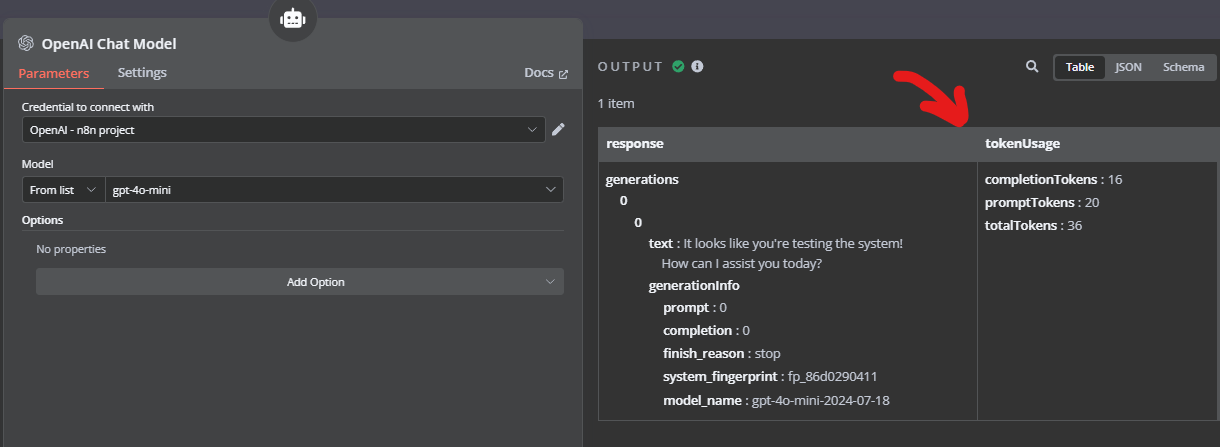Click the tokenUsage column header
Screen dimensions: 1220x447
(1022, 144)
